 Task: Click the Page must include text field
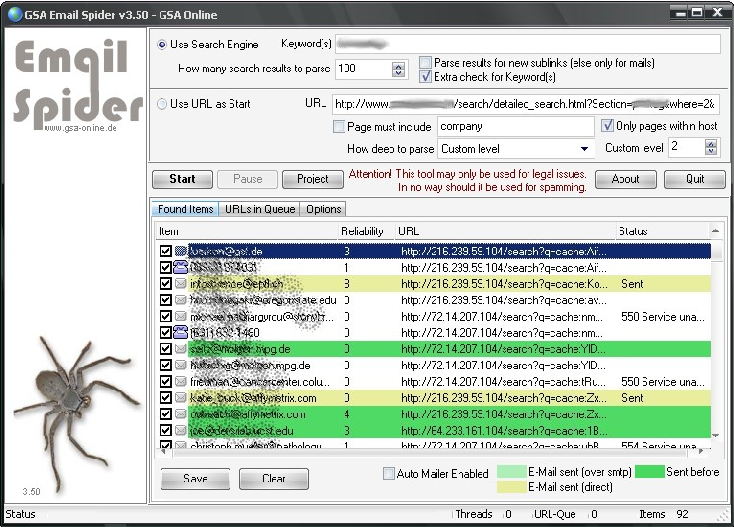(x=516, y=126)
